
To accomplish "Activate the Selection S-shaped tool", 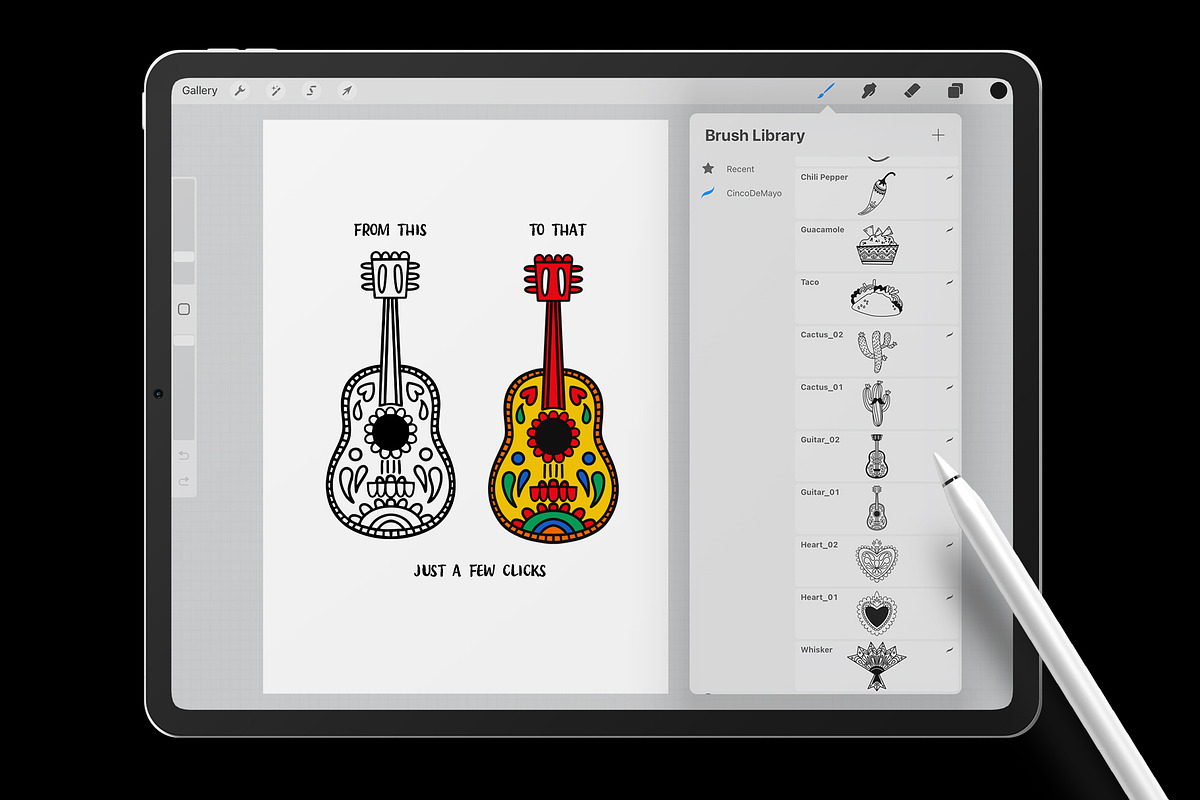I will 311,91.
